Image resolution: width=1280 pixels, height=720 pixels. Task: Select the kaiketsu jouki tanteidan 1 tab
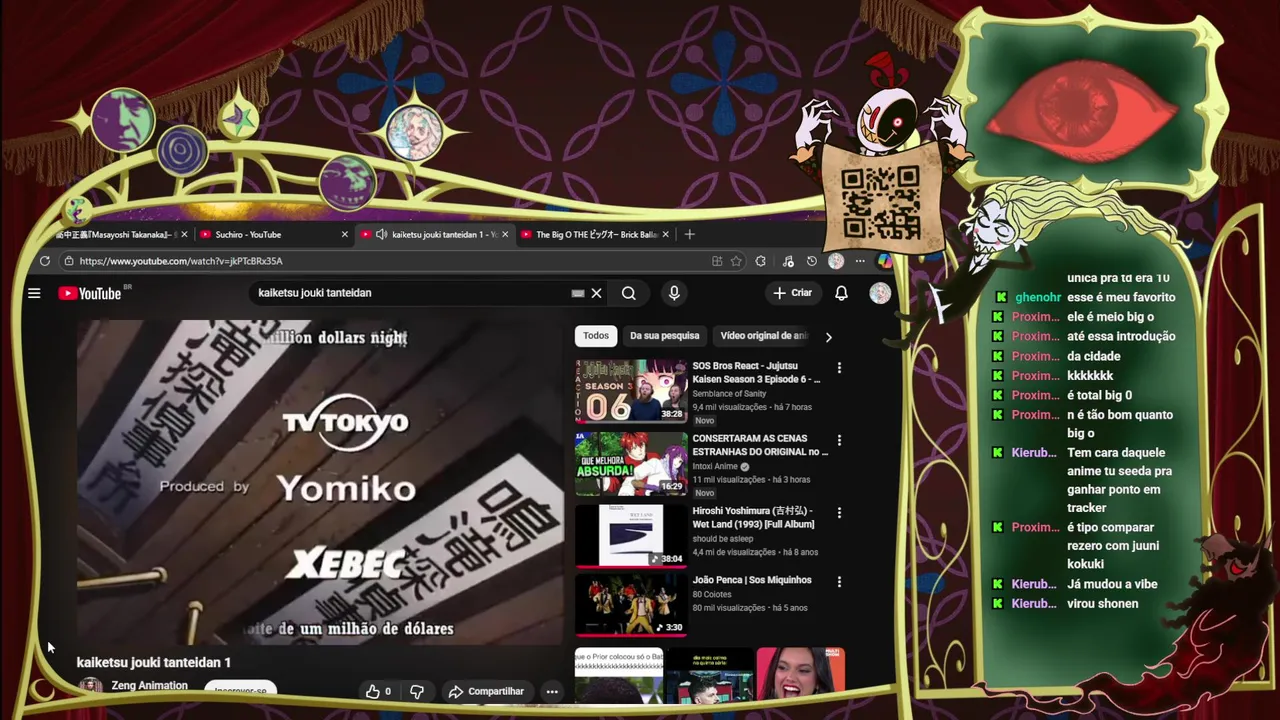(434, 235)
